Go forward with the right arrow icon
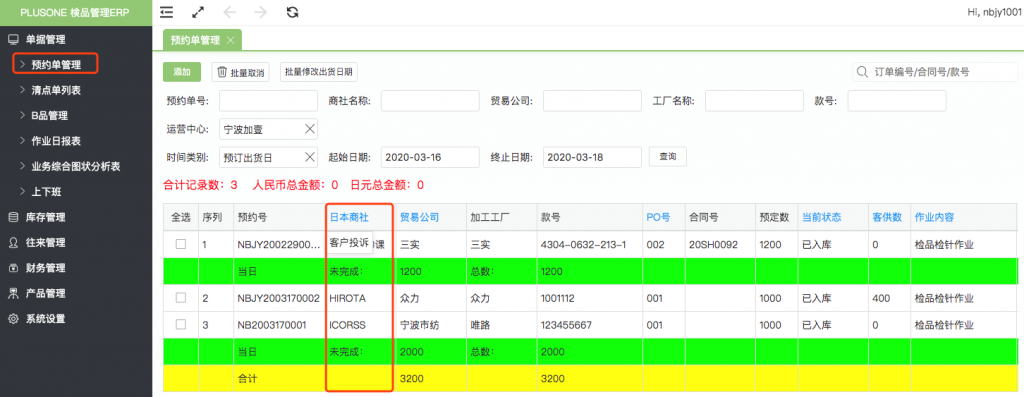 point(261,12)
